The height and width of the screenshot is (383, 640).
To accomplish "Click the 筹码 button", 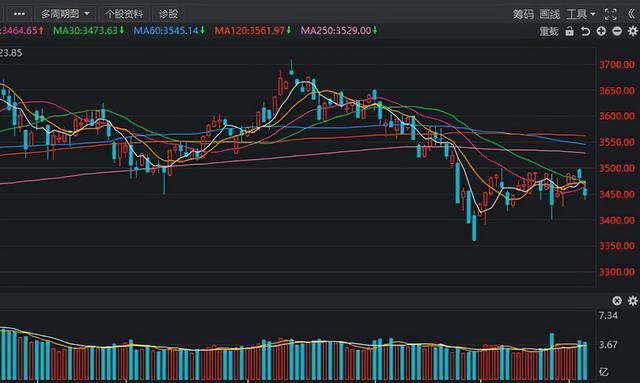I will click(523, 14).
